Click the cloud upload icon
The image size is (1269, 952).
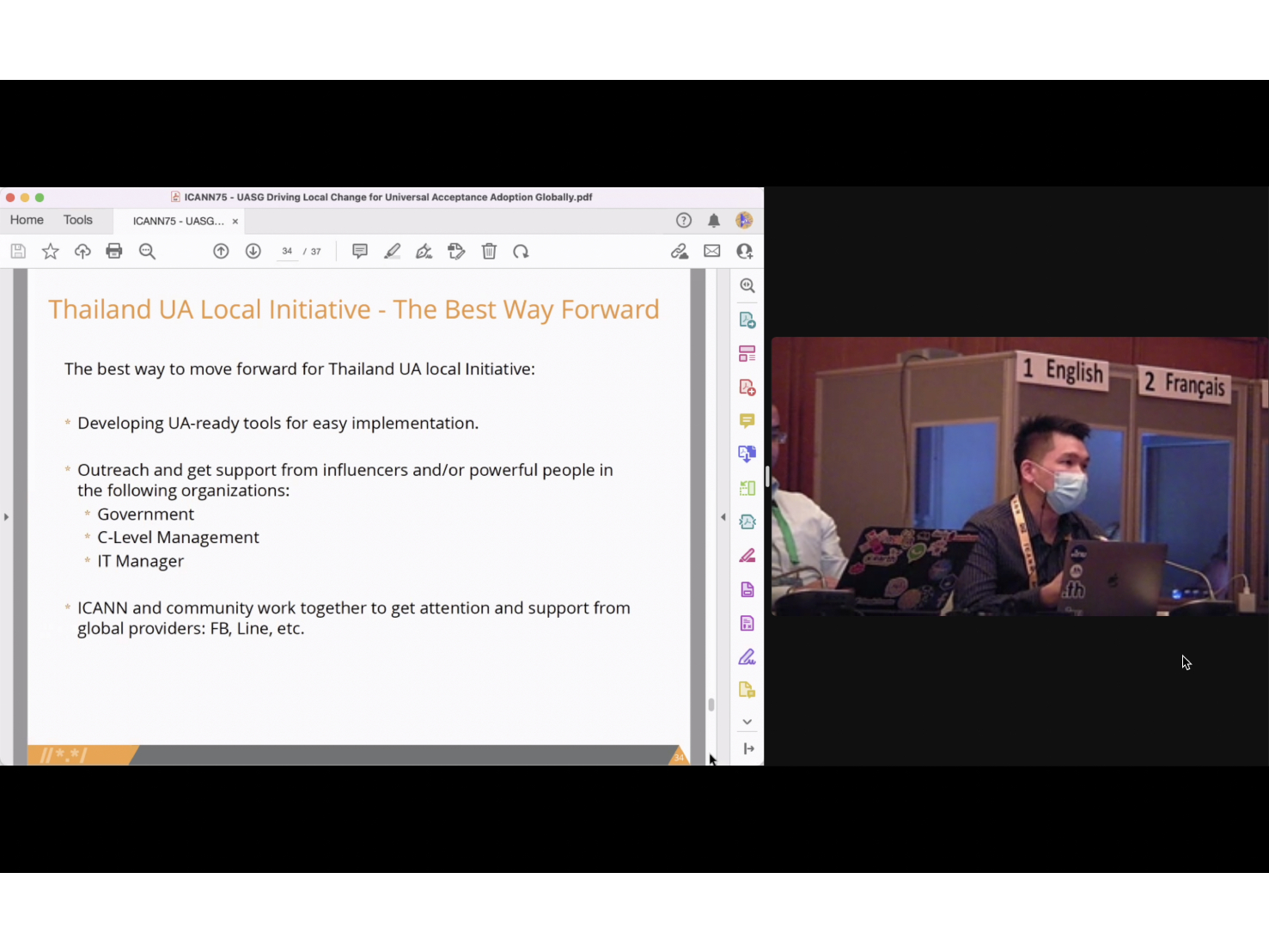tap(82, 251)
